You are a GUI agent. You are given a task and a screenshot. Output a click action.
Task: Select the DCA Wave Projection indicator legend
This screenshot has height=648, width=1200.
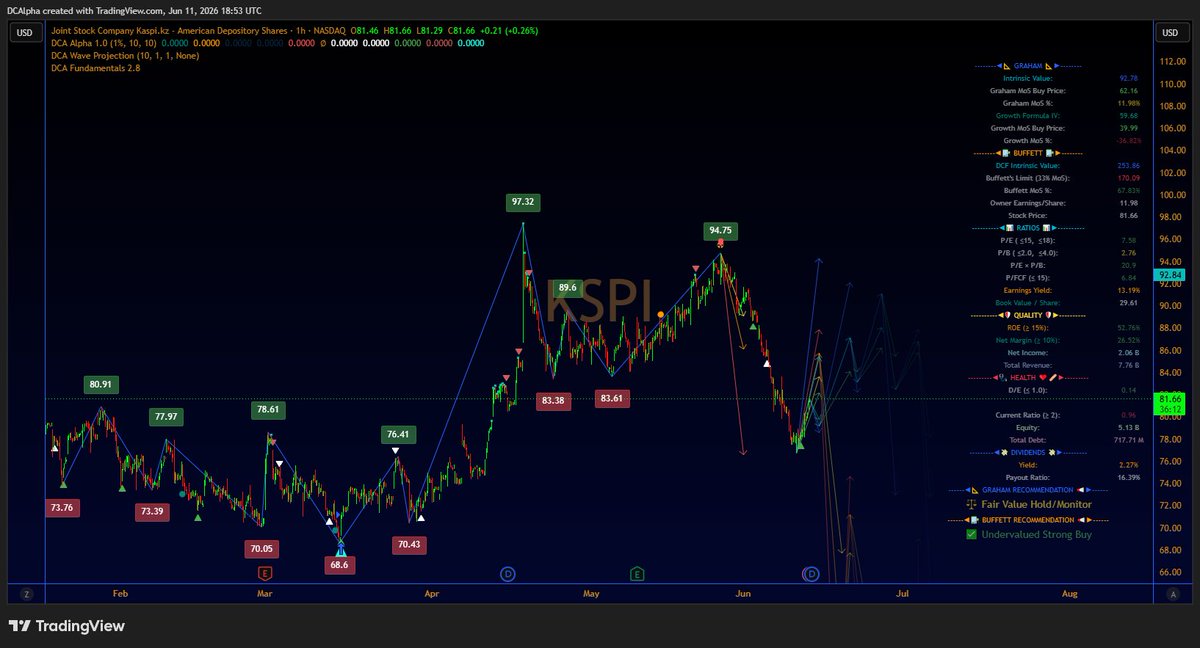[125, 55]
